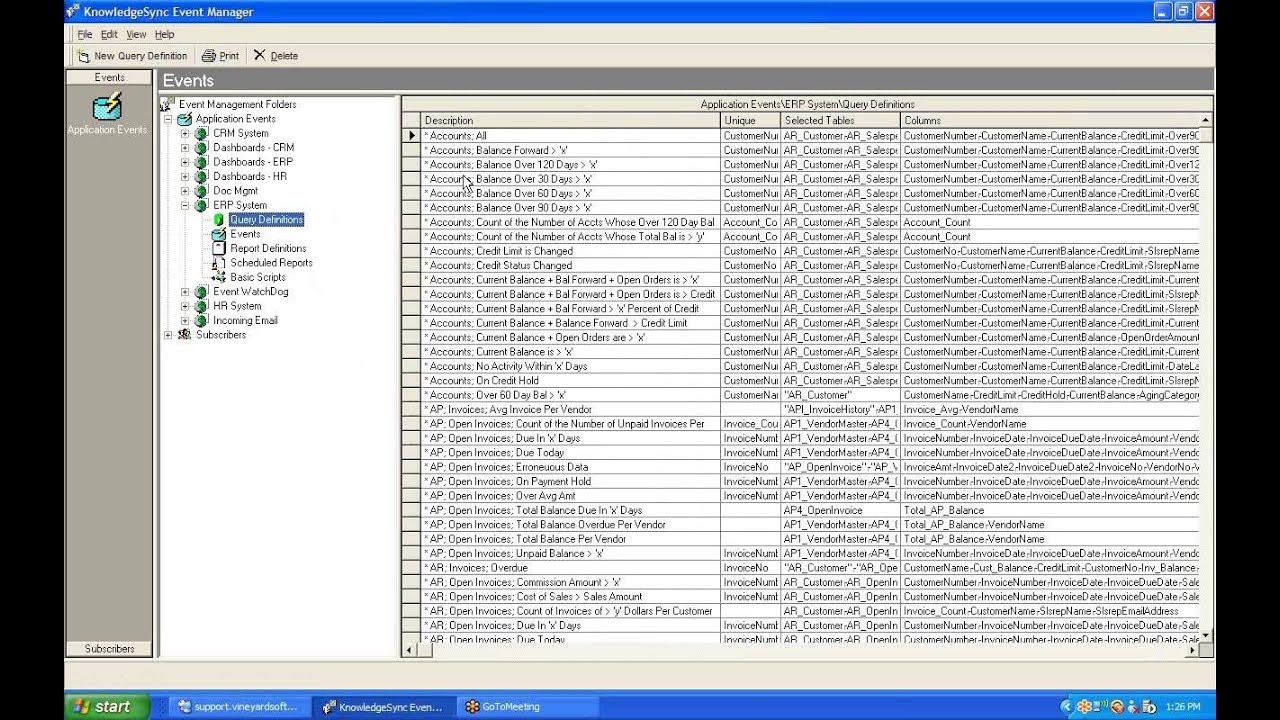1280x720 pixels.
Task: Expand the Dashboards - ERP node
Action: point(185,162)
